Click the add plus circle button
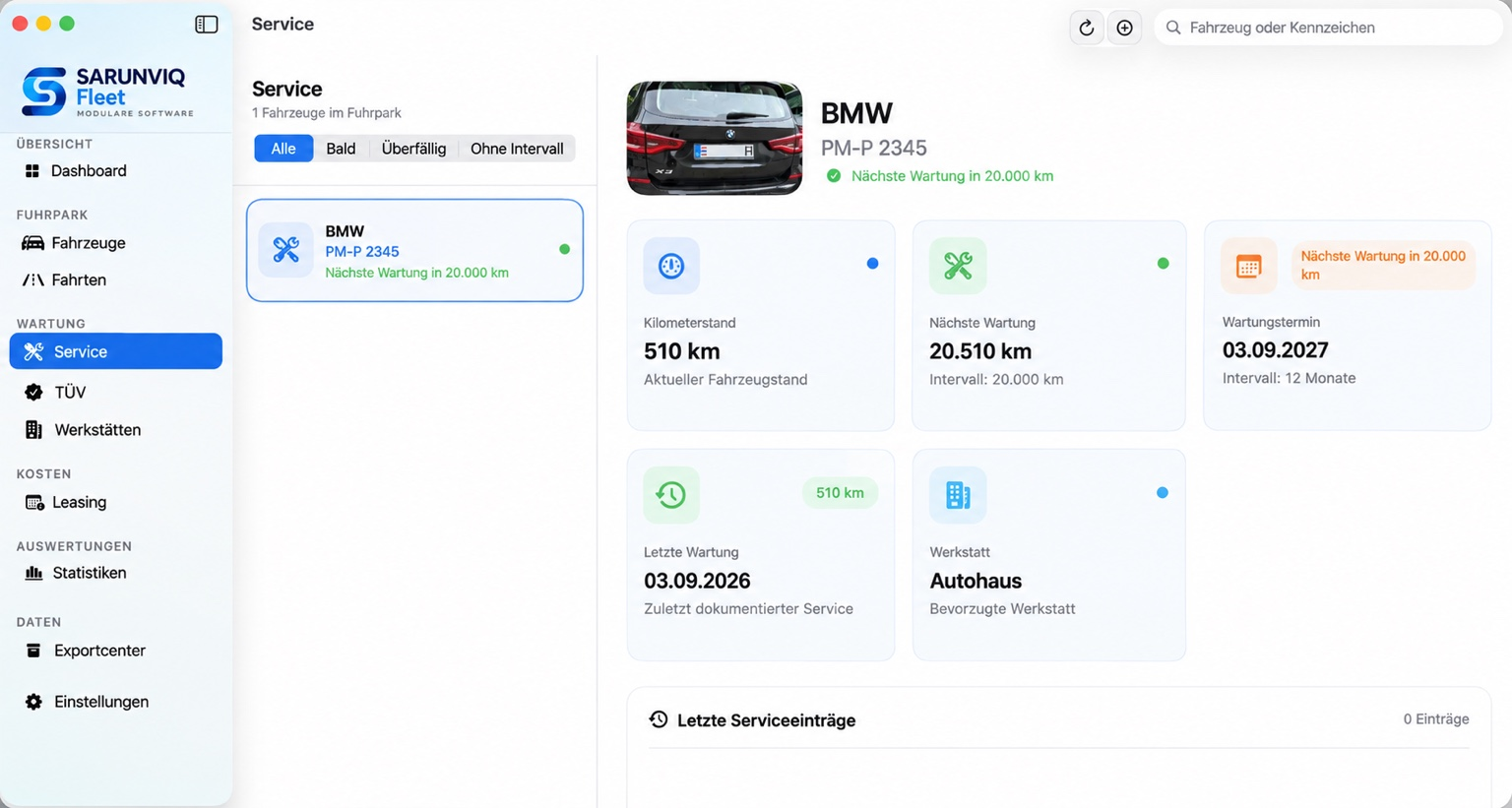 point(1124,28)
